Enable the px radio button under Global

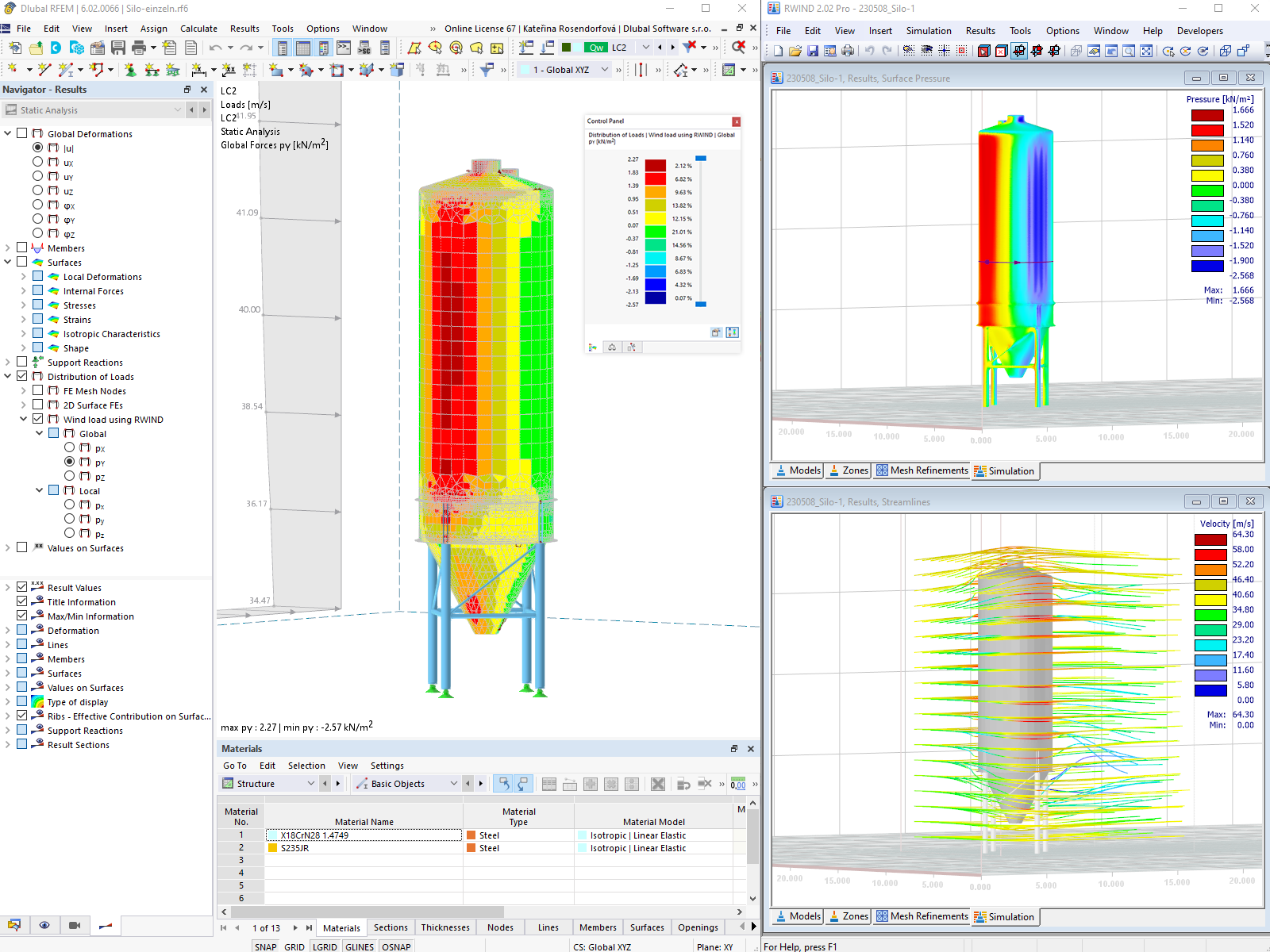(70, 448)
